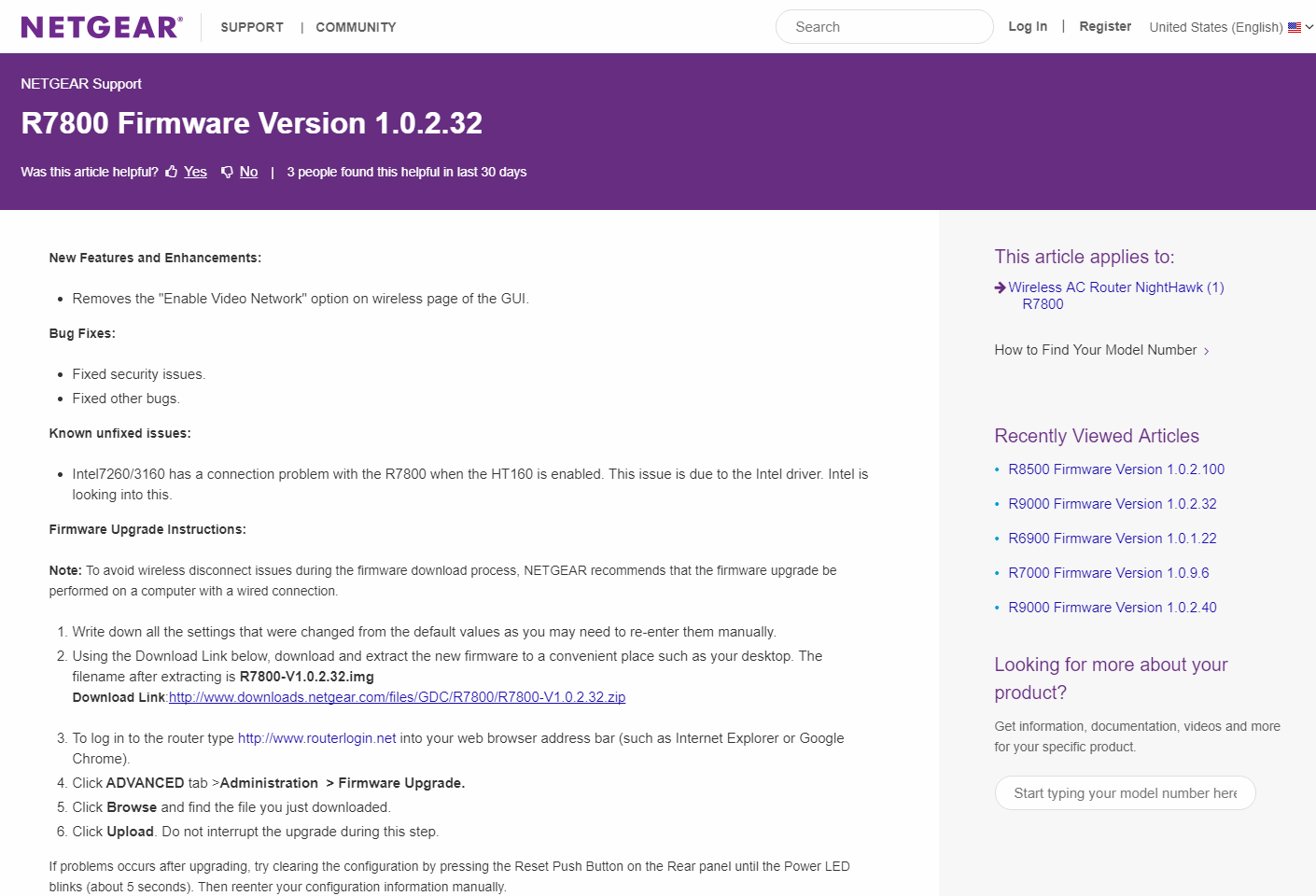
Task: Click 'Fixed security issues.' bullet text
Action: 139,374
